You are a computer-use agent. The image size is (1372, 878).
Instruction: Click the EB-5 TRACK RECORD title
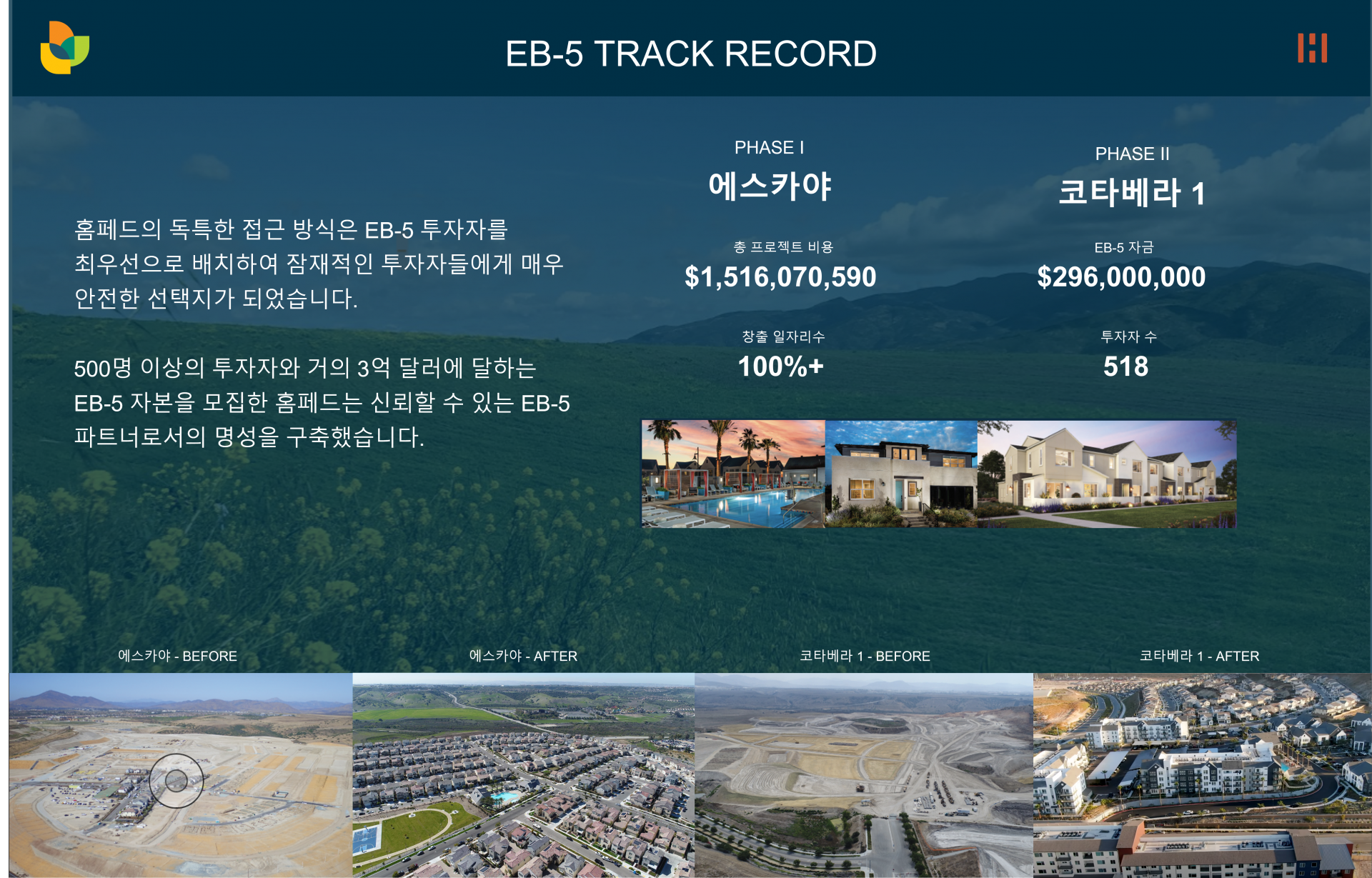click(x=690, y=54)
